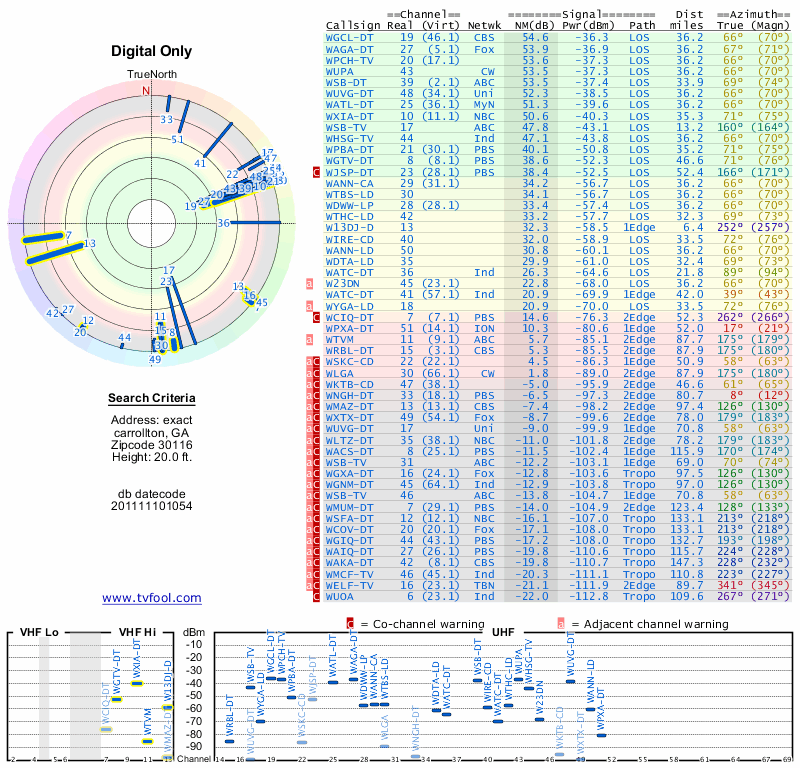Image resolution: width=800 pixels, height=768 pixels.
Task: Click the co-channel marker beside WJSP-DT
Action: 316,172
